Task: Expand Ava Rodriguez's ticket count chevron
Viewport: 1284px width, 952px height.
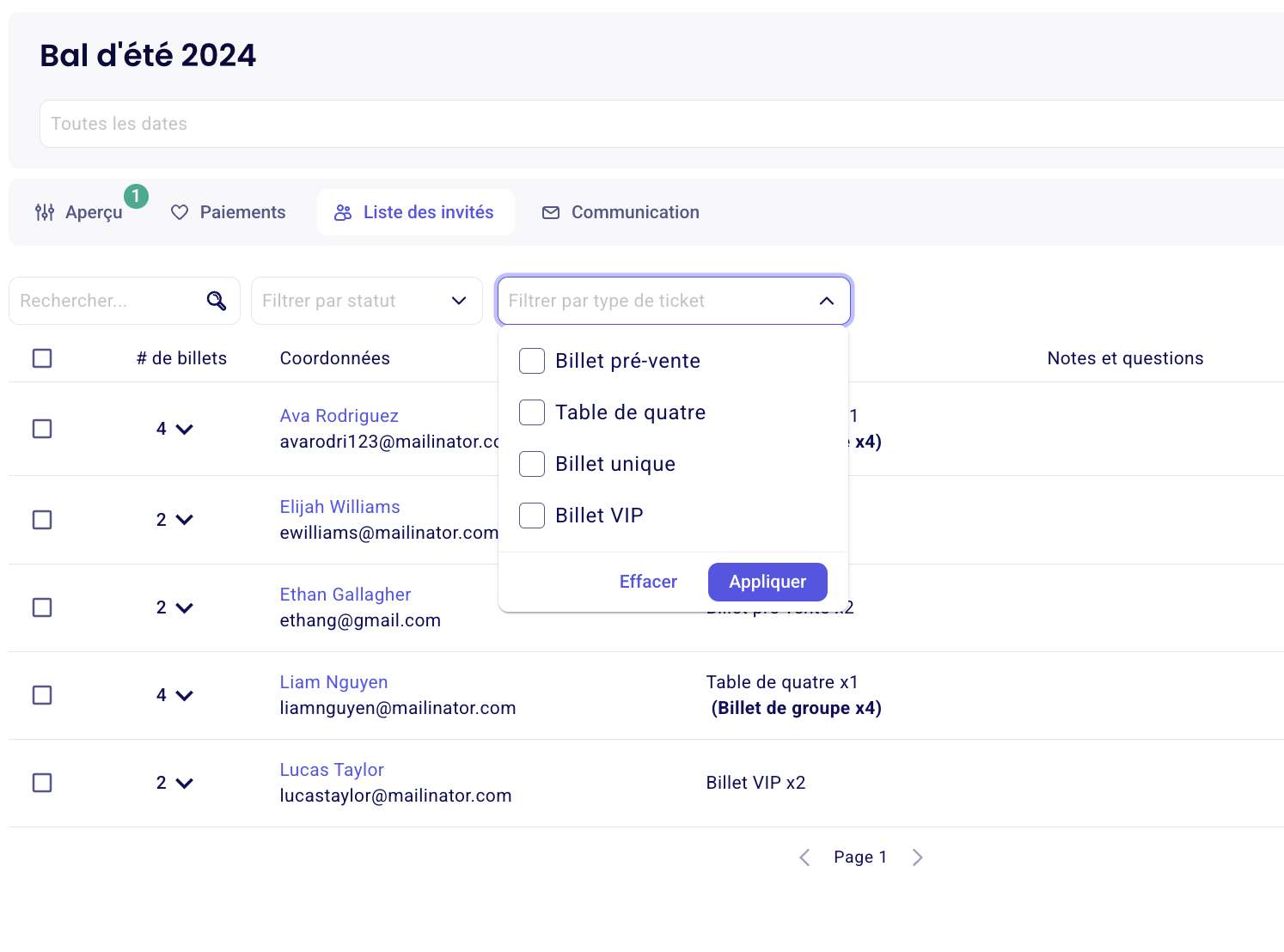Action: [x=185, y=429]
